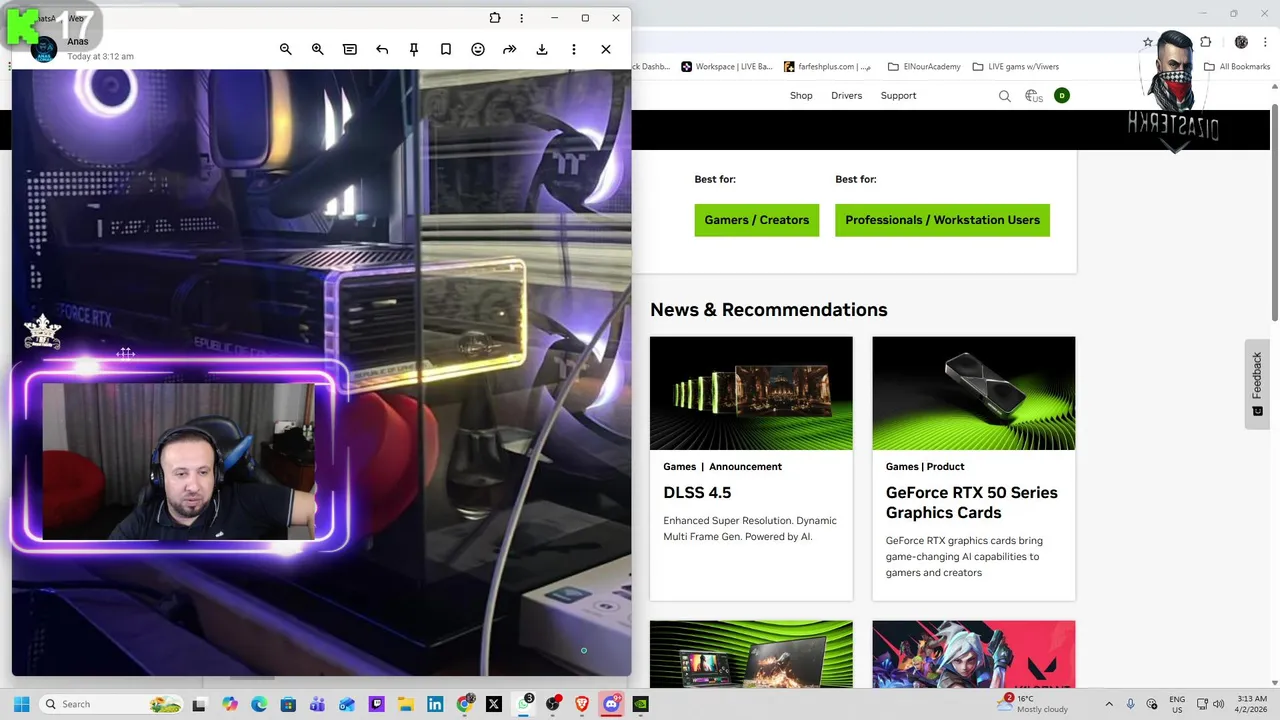The width and height of the screenshot is (1280, 720).
Task: Expand LIVE games w/Viwers bookmarks folder
Action: (x=1015, y=67)
